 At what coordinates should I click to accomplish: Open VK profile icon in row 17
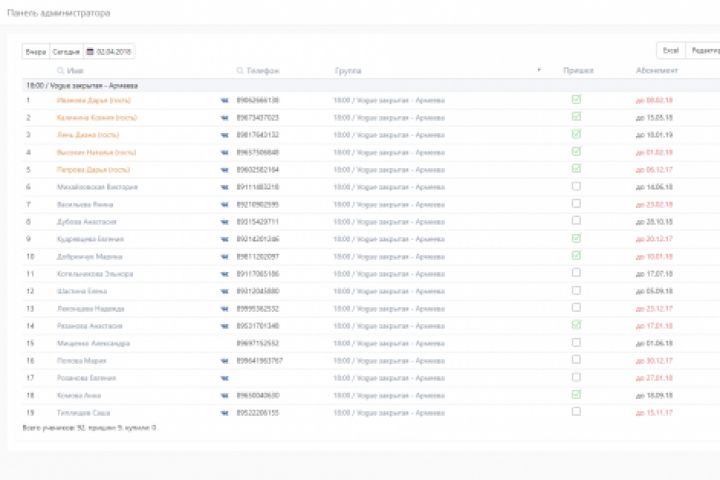coord(224,378)
